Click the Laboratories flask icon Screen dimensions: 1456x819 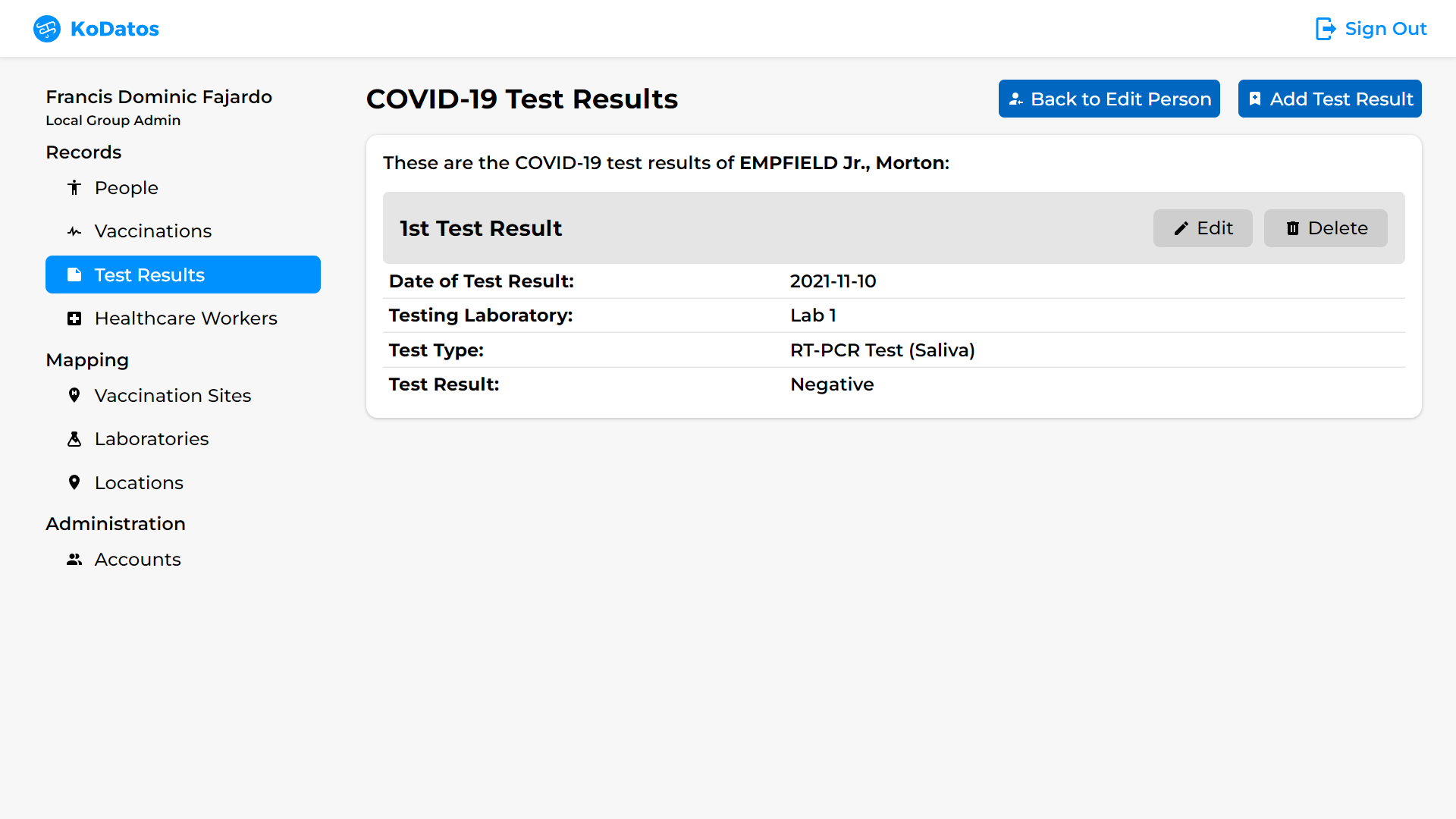click(x=74, y=439)
